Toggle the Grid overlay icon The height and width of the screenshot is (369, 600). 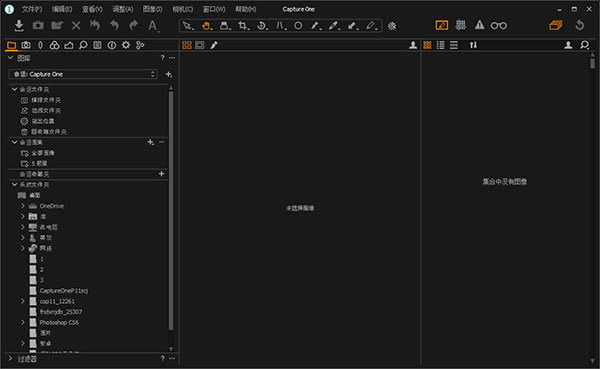(x=460, y=25)
